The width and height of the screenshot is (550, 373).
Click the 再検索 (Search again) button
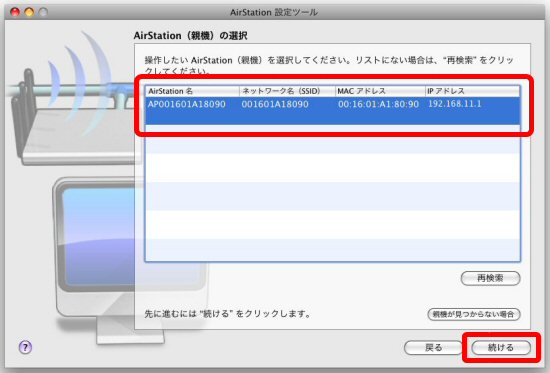pyautogui.click(x=490, y=278)
